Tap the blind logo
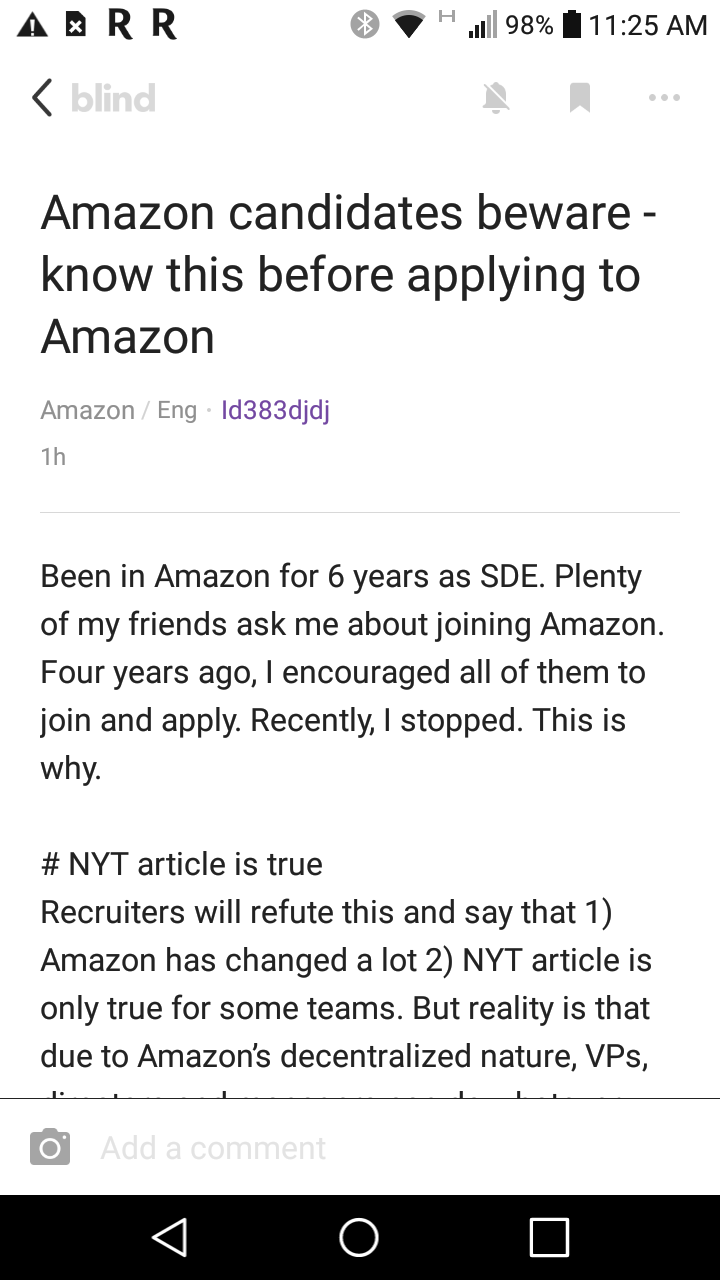The image size is (720, 1280). tap(113, 98)
